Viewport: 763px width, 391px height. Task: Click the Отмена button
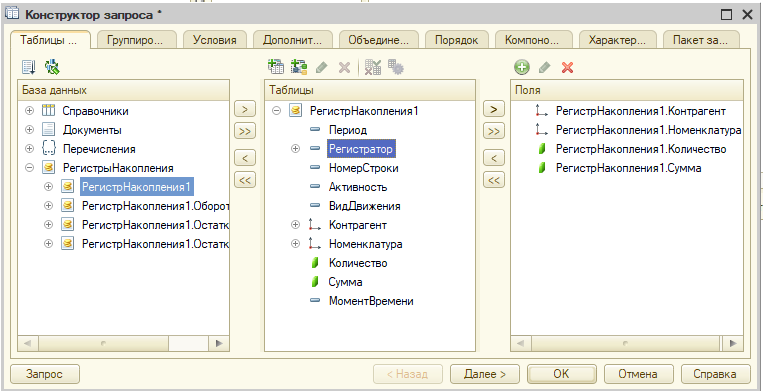tap(638, 374)
